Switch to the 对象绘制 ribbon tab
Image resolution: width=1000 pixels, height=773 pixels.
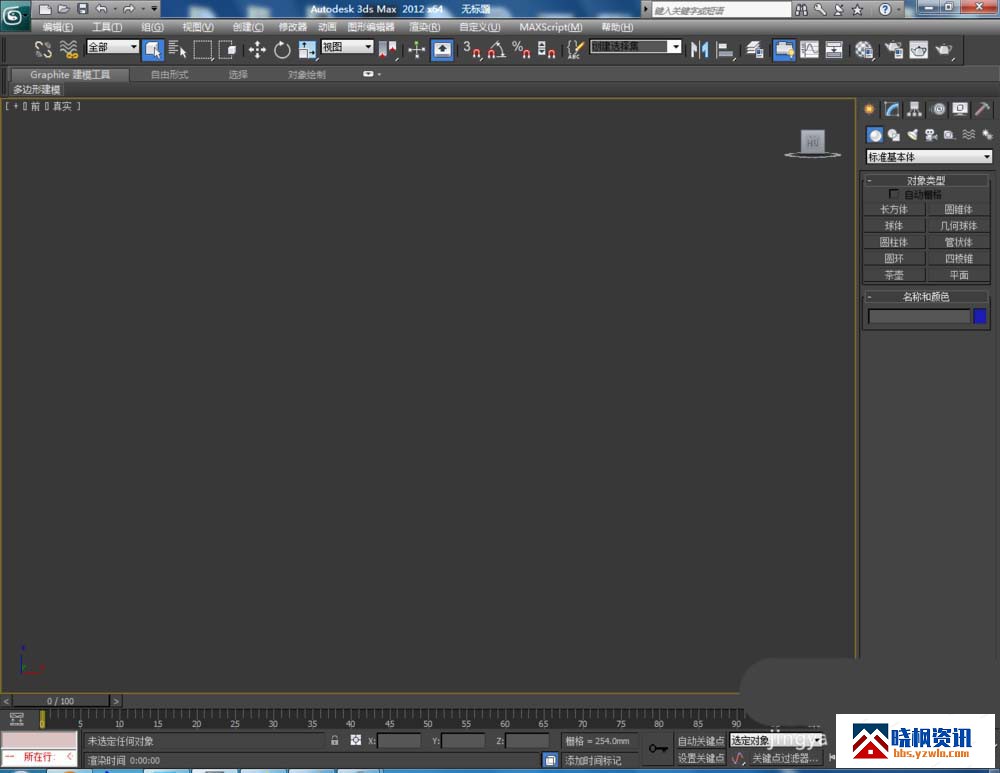coord(306,75)
